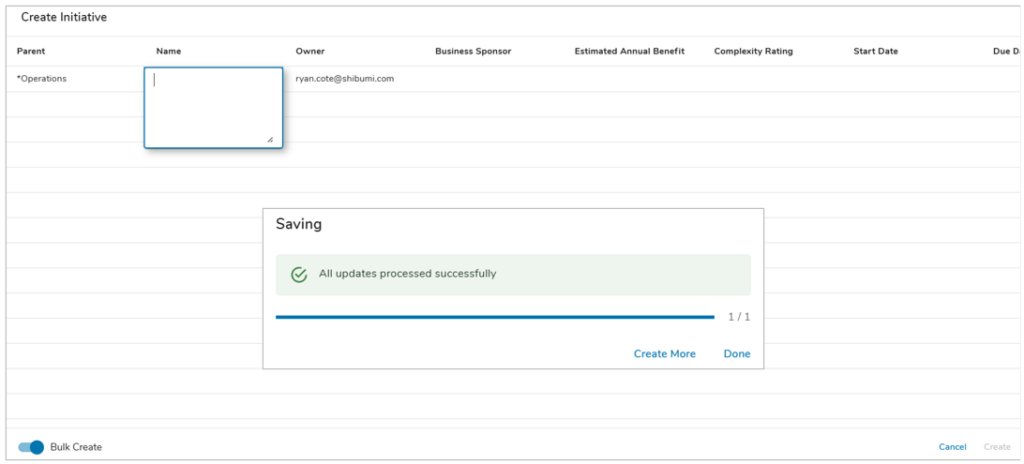
Task: Click the Name column header
Action: [168, 51]
